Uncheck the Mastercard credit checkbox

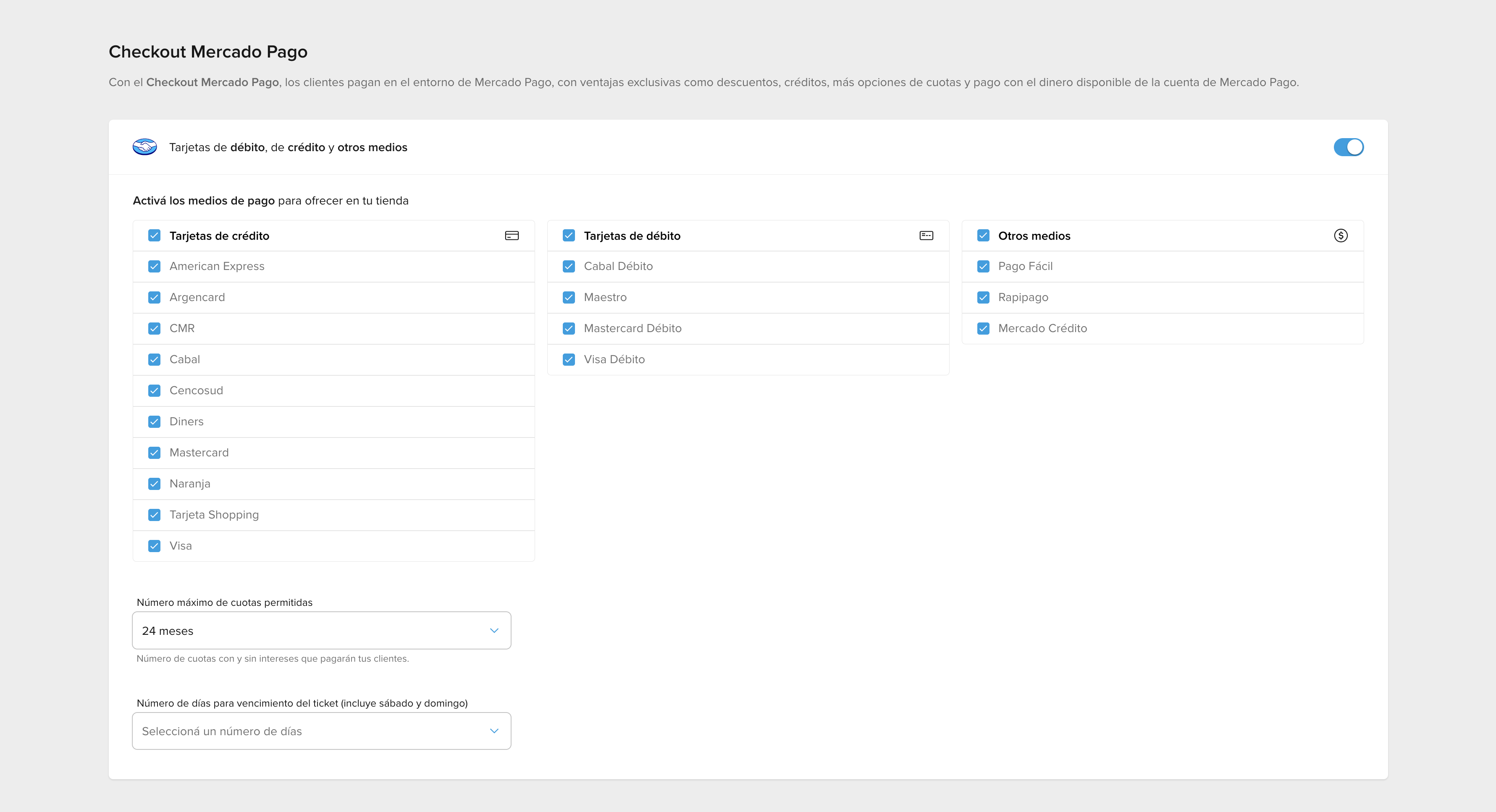(x=154, y=453)
